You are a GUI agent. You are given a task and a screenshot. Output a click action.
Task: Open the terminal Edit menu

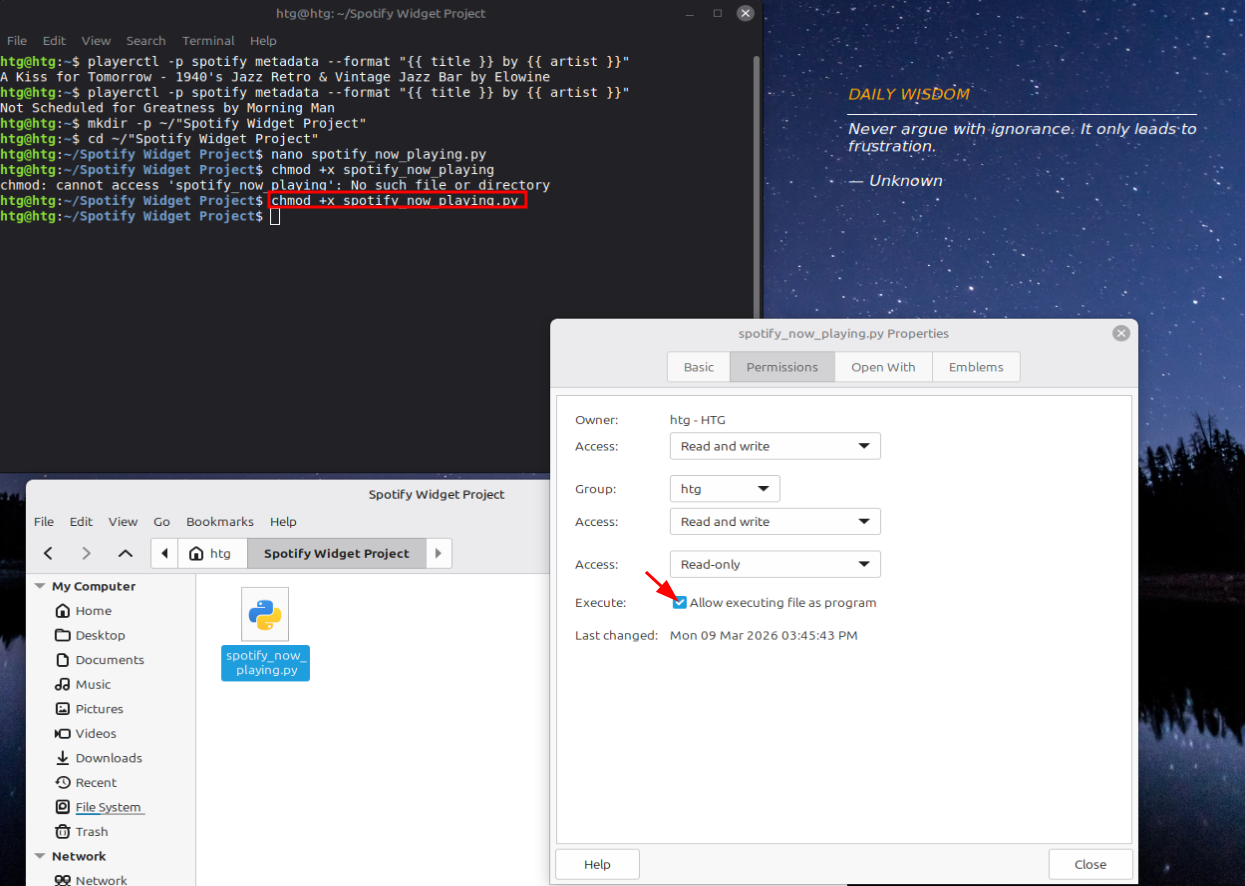pos(54,41)
